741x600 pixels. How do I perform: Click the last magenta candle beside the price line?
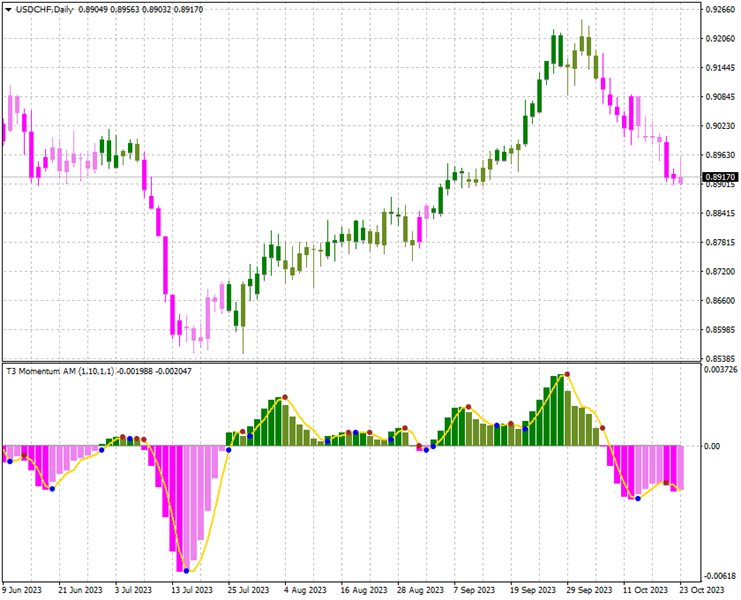(680, 179)
